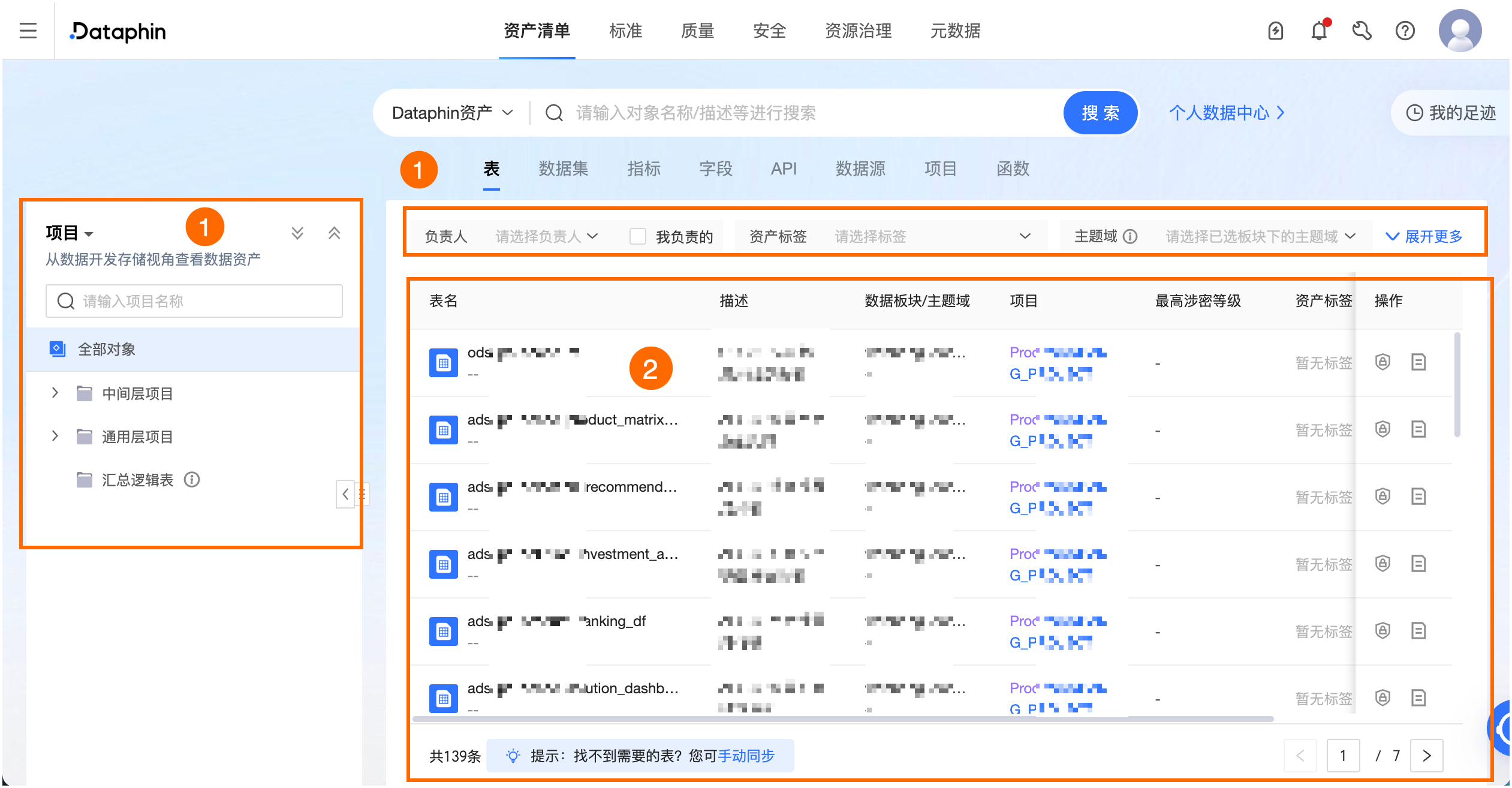The width and height of the screenshot is (1512, 788).
Task: Click the magnifier icon in main search
Action: click(555, 113)
